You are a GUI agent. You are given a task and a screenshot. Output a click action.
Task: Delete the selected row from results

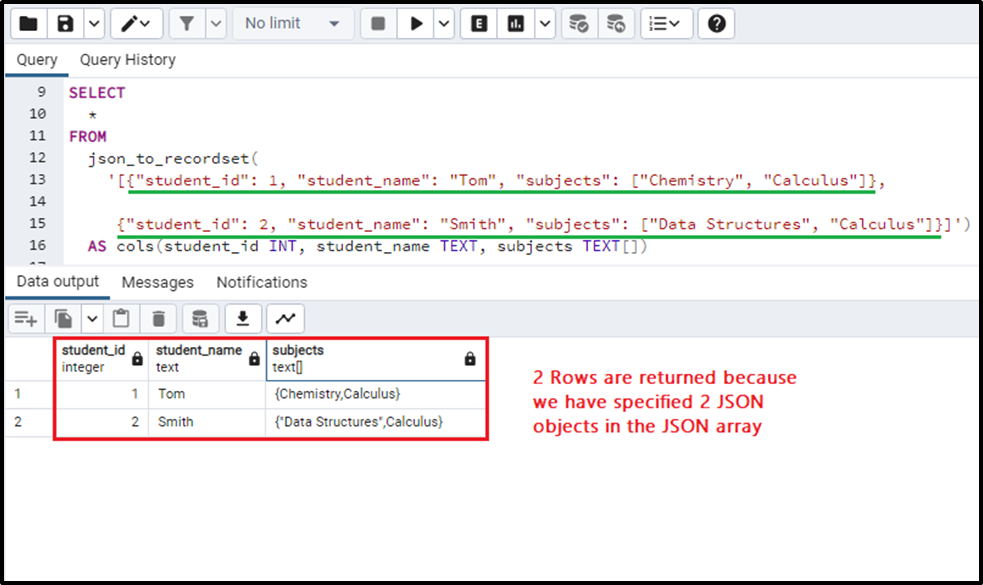157,318
